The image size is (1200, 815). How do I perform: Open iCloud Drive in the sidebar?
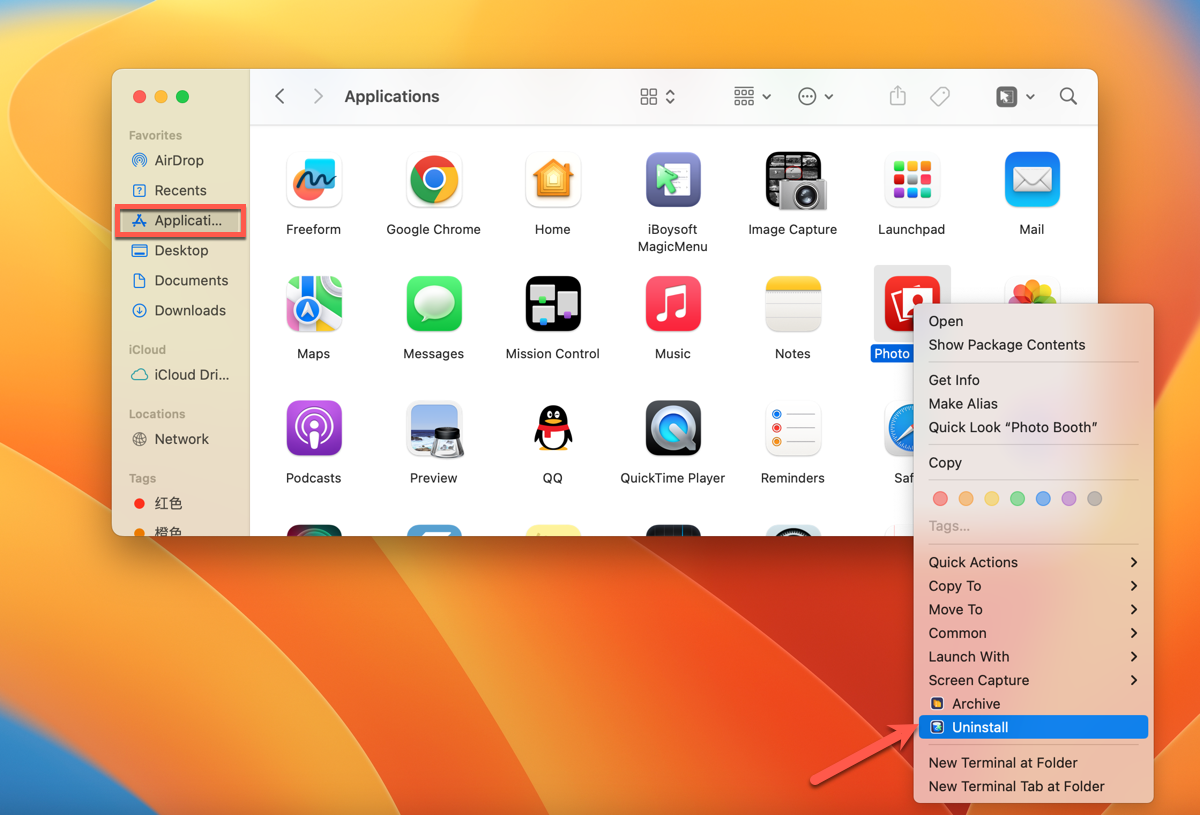[x=181, y=375]
